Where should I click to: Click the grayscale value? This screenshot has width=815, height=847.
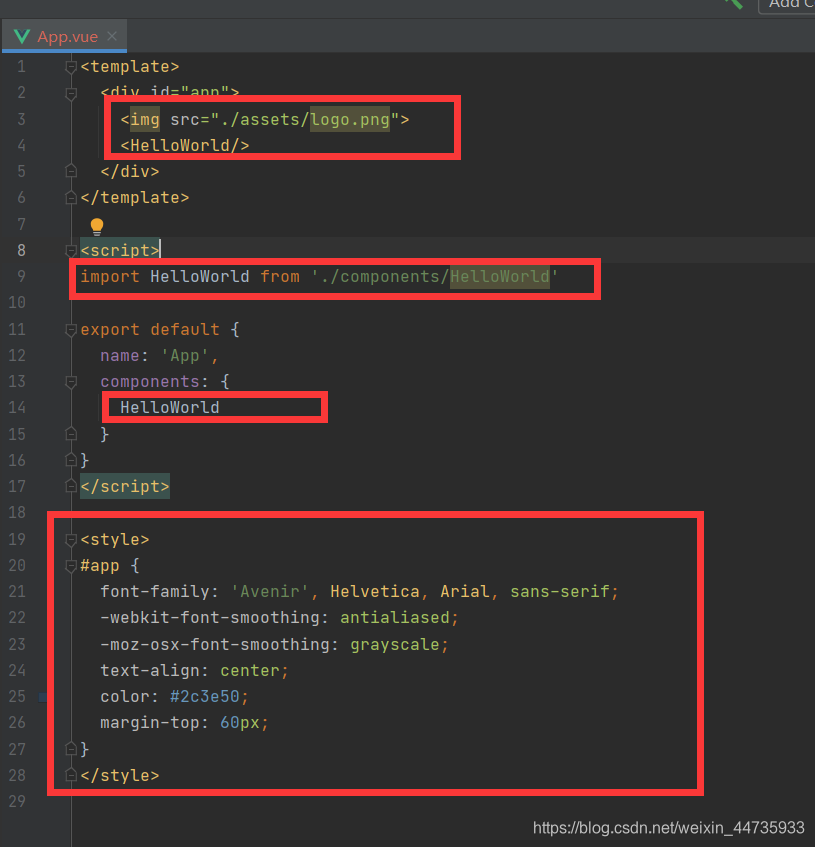click(x=395, y=644)
